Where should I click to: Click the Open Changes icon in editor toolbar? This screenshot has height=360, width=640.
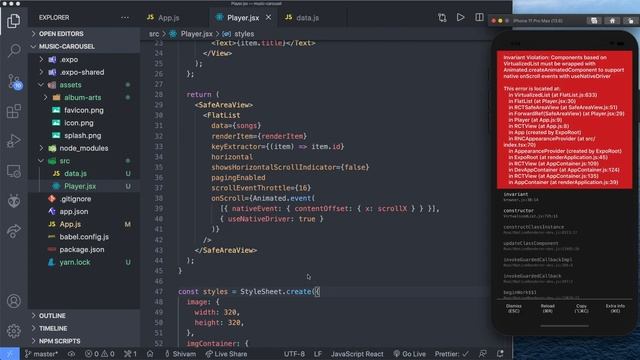pos(442,18)
